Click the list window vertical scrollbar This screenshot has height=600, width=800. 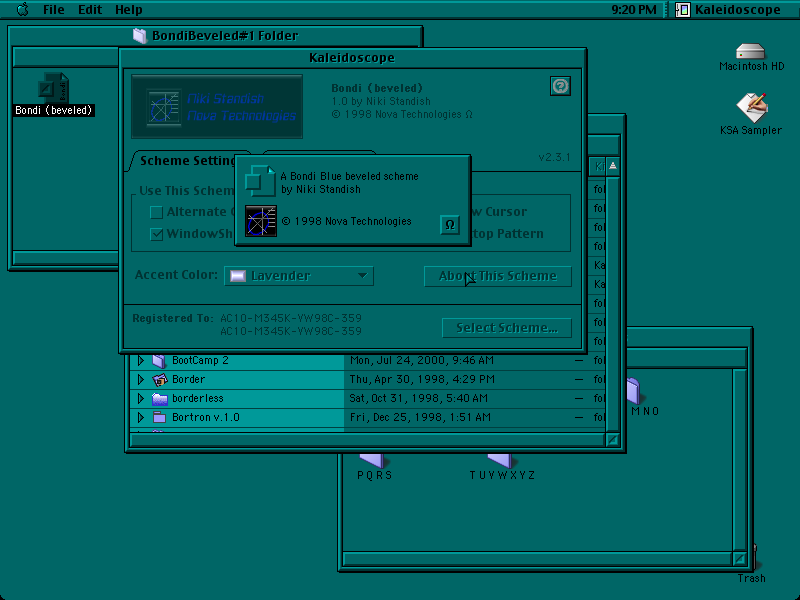pyautogui.click(x=613, y=304)
